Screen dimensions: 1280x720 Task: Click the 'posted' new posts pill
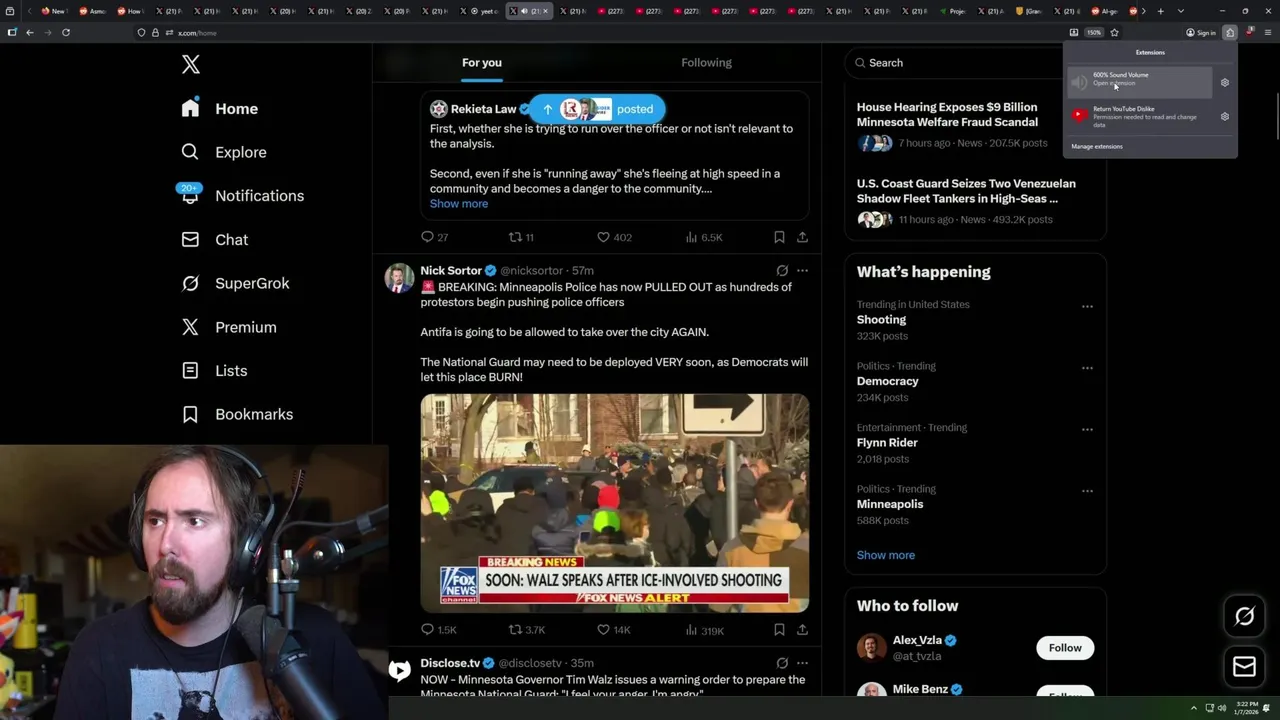(x=597, y=109)
